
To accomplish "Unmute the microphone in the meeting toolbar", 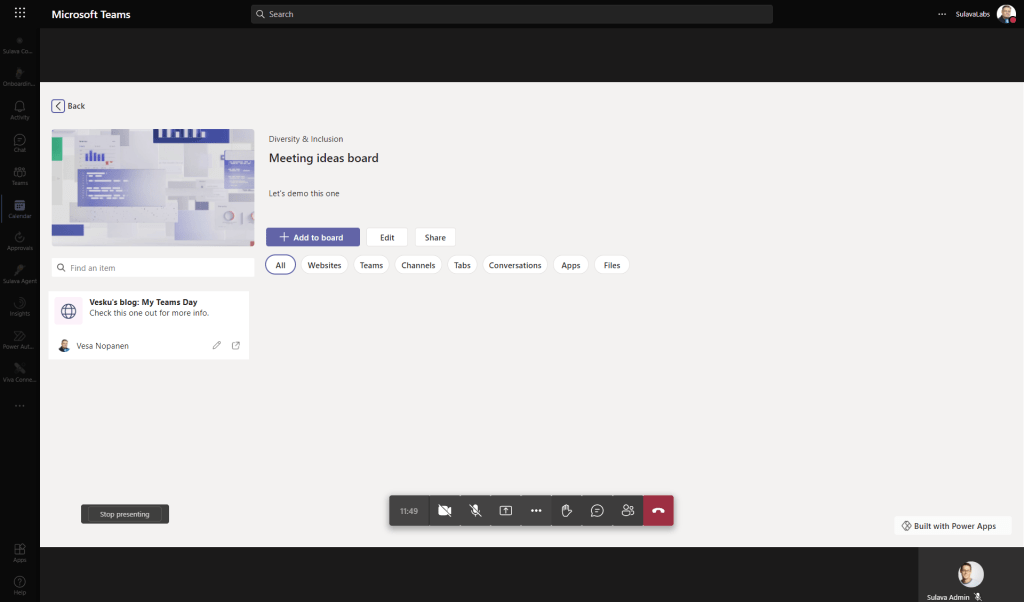I will (476, 511).
